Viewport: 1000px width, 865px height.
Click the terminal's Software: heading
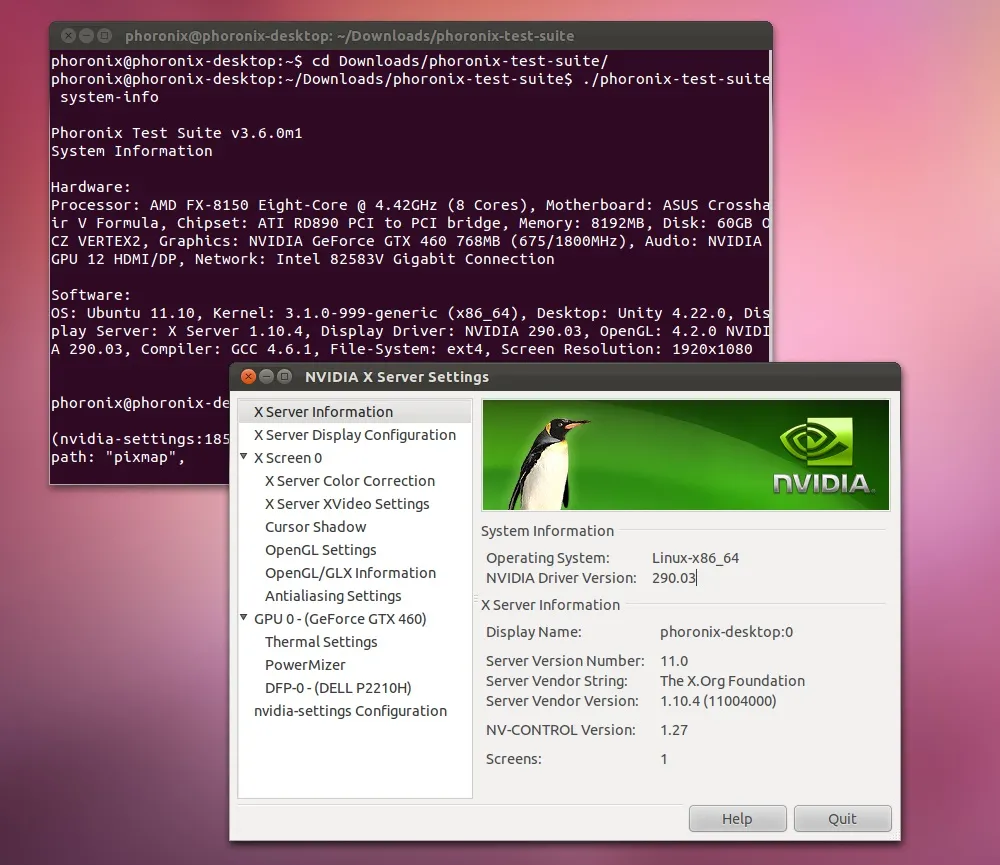coord(91,295)
